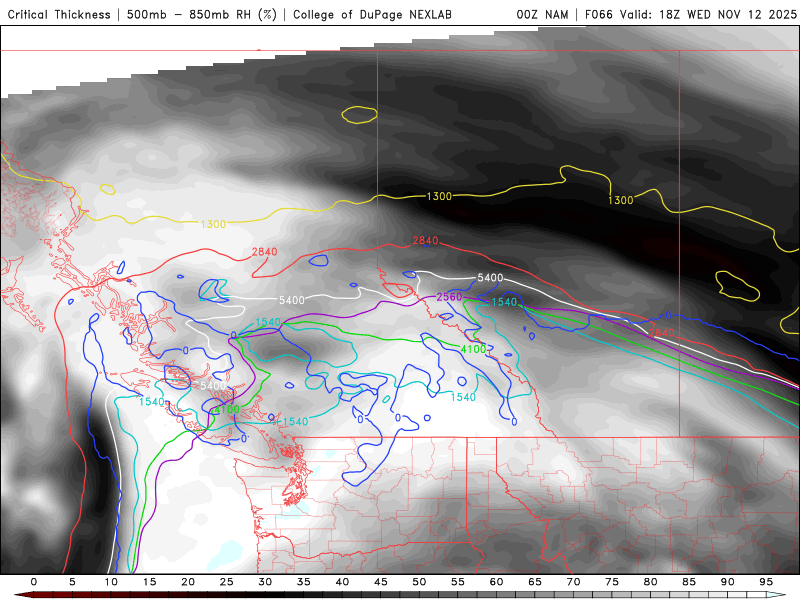Viewport: 800px width, 600px height.
Task: Click the colorbar tick label "90"
Action: point(728,582)
